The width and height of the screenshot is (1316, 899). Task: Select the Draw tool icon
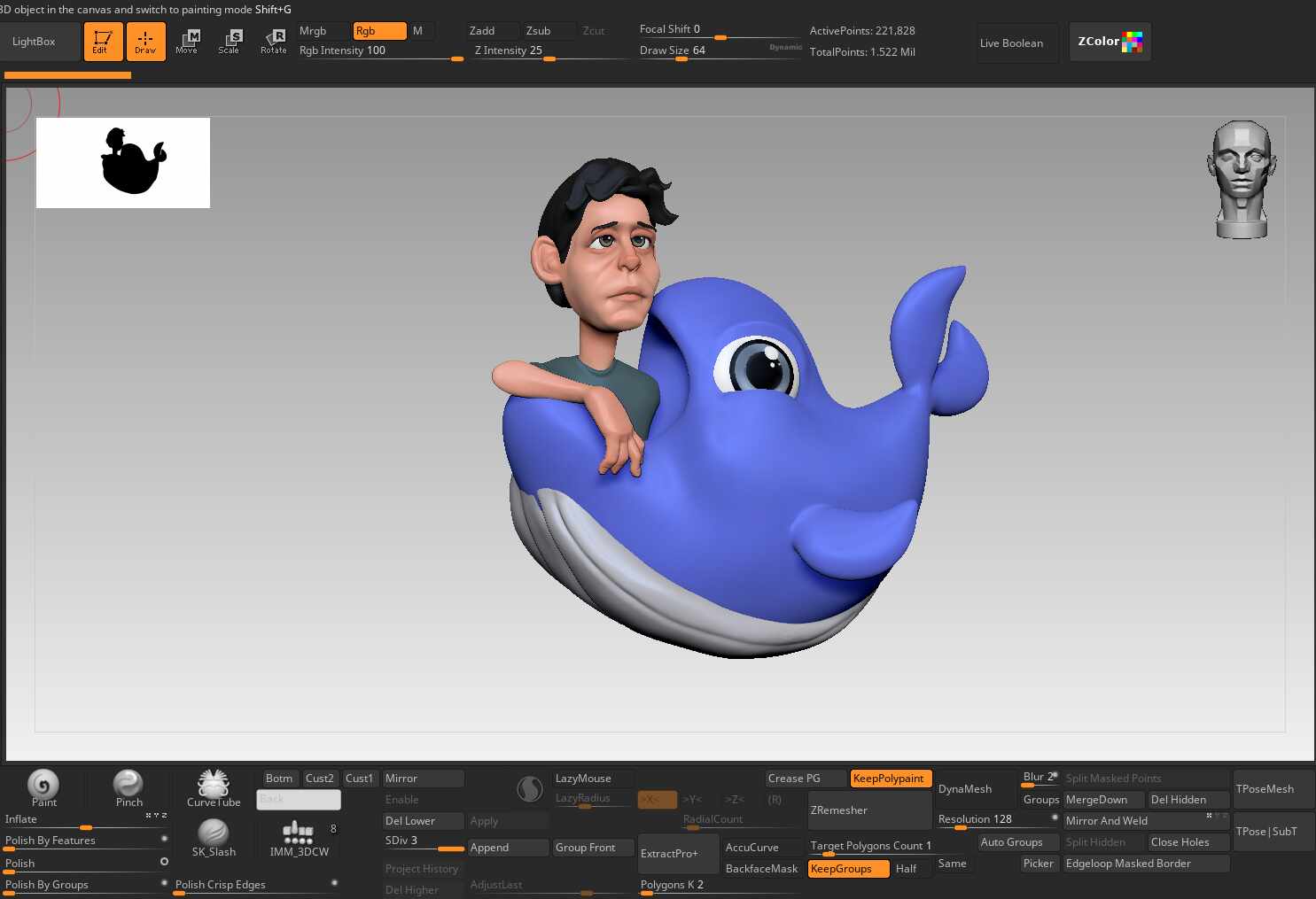pos(145,42)
